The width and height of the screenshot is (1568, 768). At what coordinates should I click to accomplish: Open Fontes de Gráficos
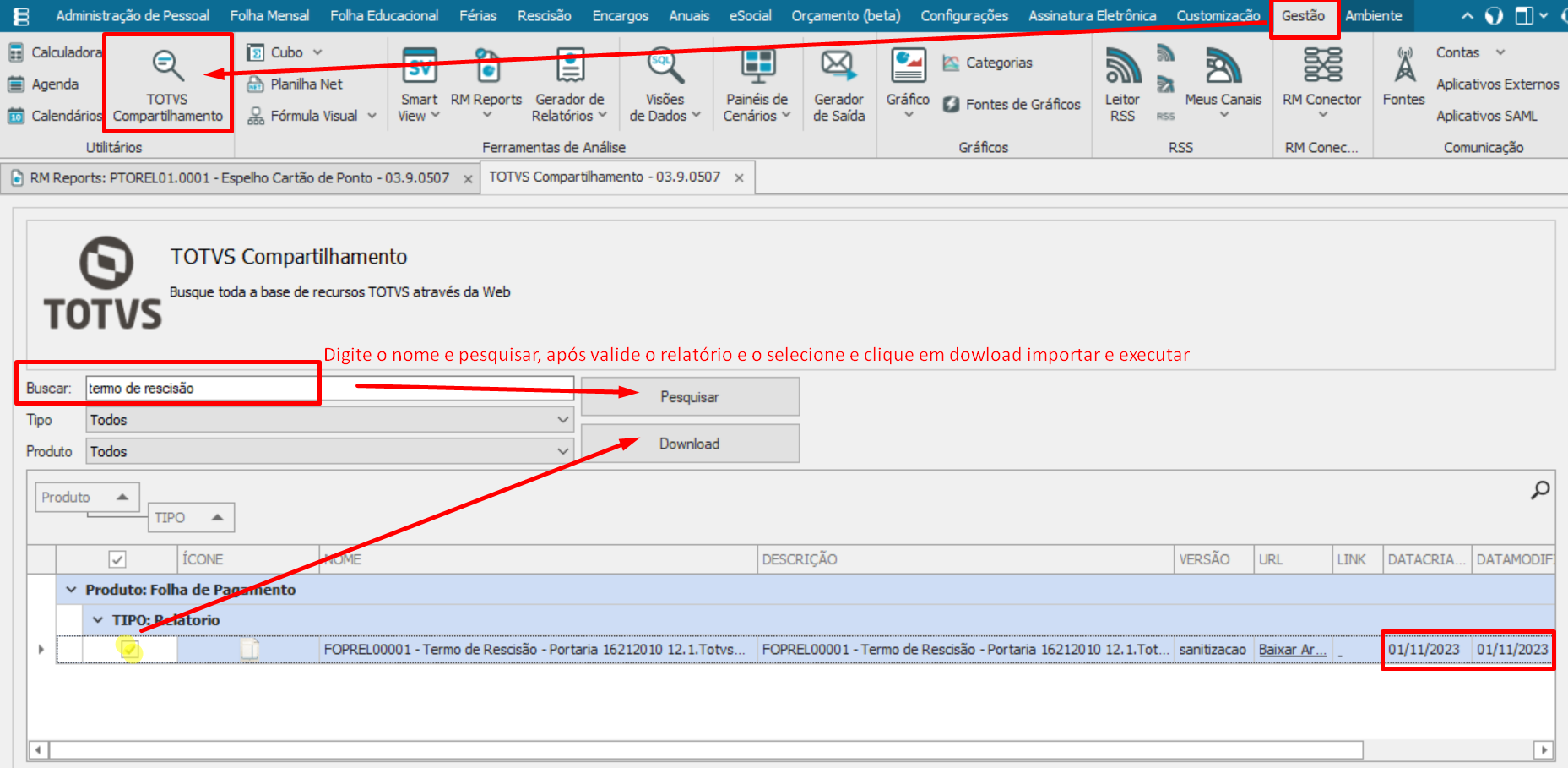[1012, 104]
